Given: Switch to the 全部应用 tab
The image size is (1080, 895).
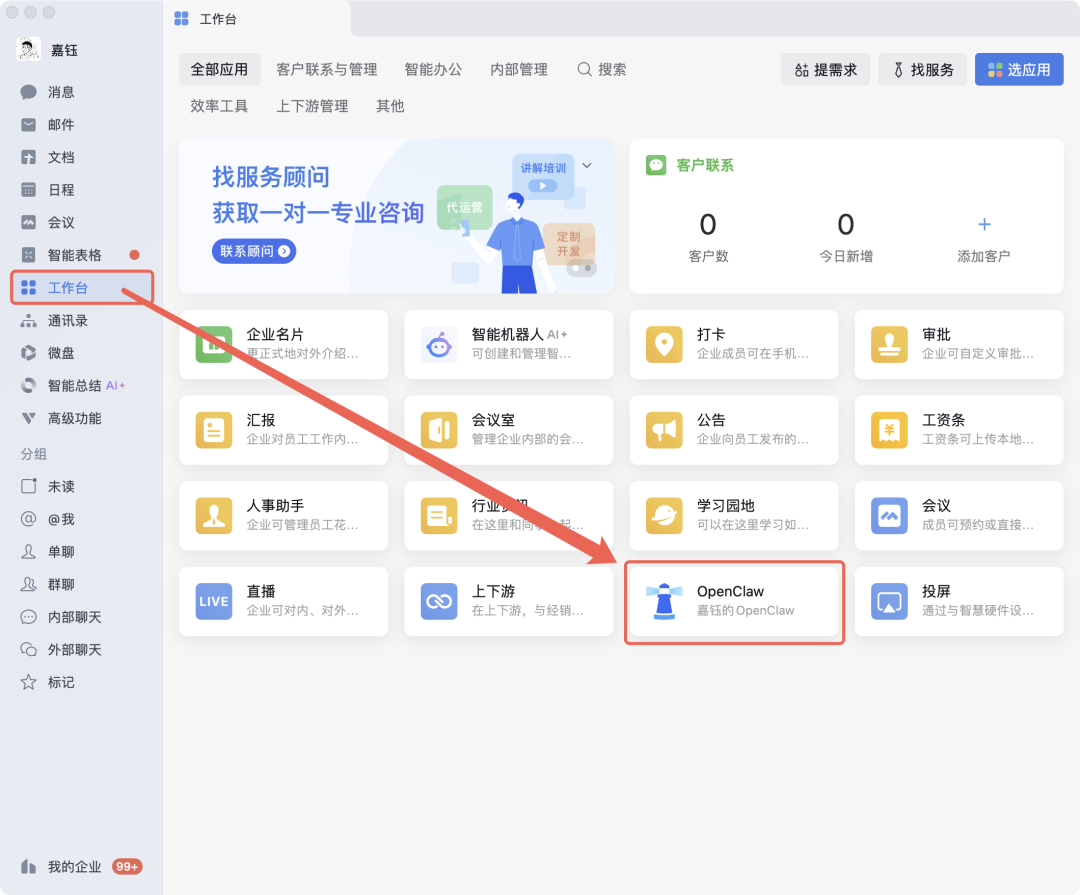Looking at the screenshot, I should pos(219,69).
